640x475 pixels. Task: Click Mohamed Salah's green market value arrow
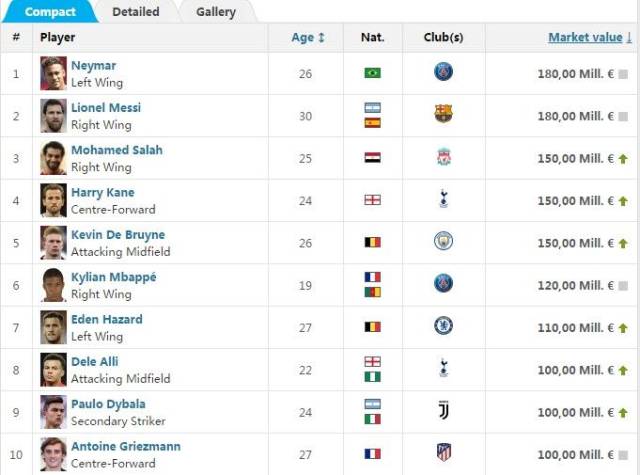[623, 158]
